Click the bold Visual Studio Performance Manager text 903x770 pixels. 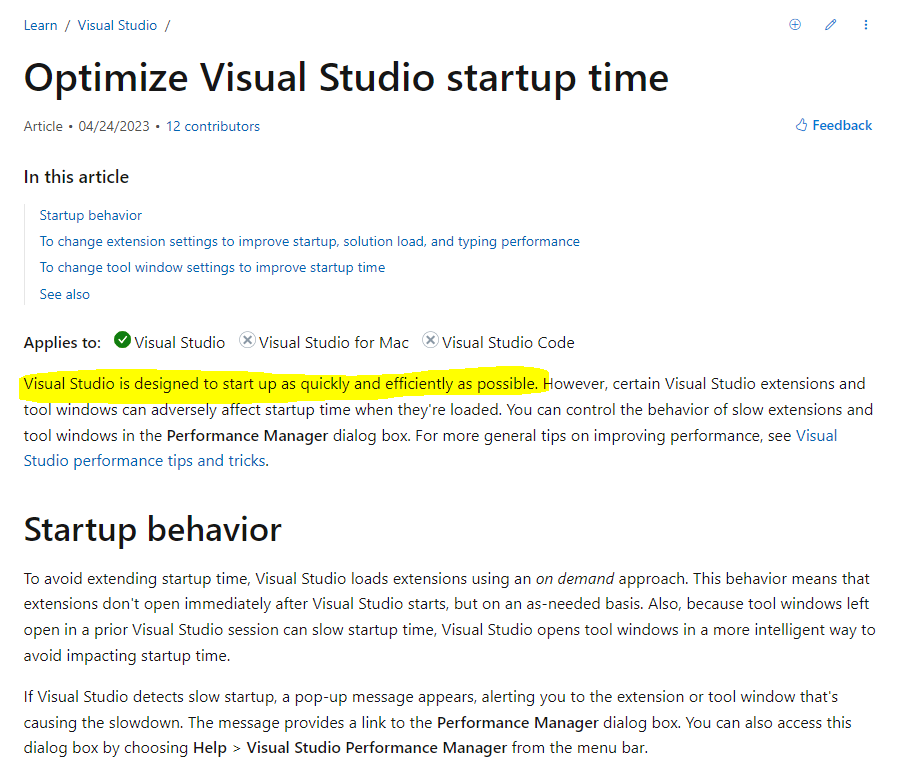tap(377, 748)
